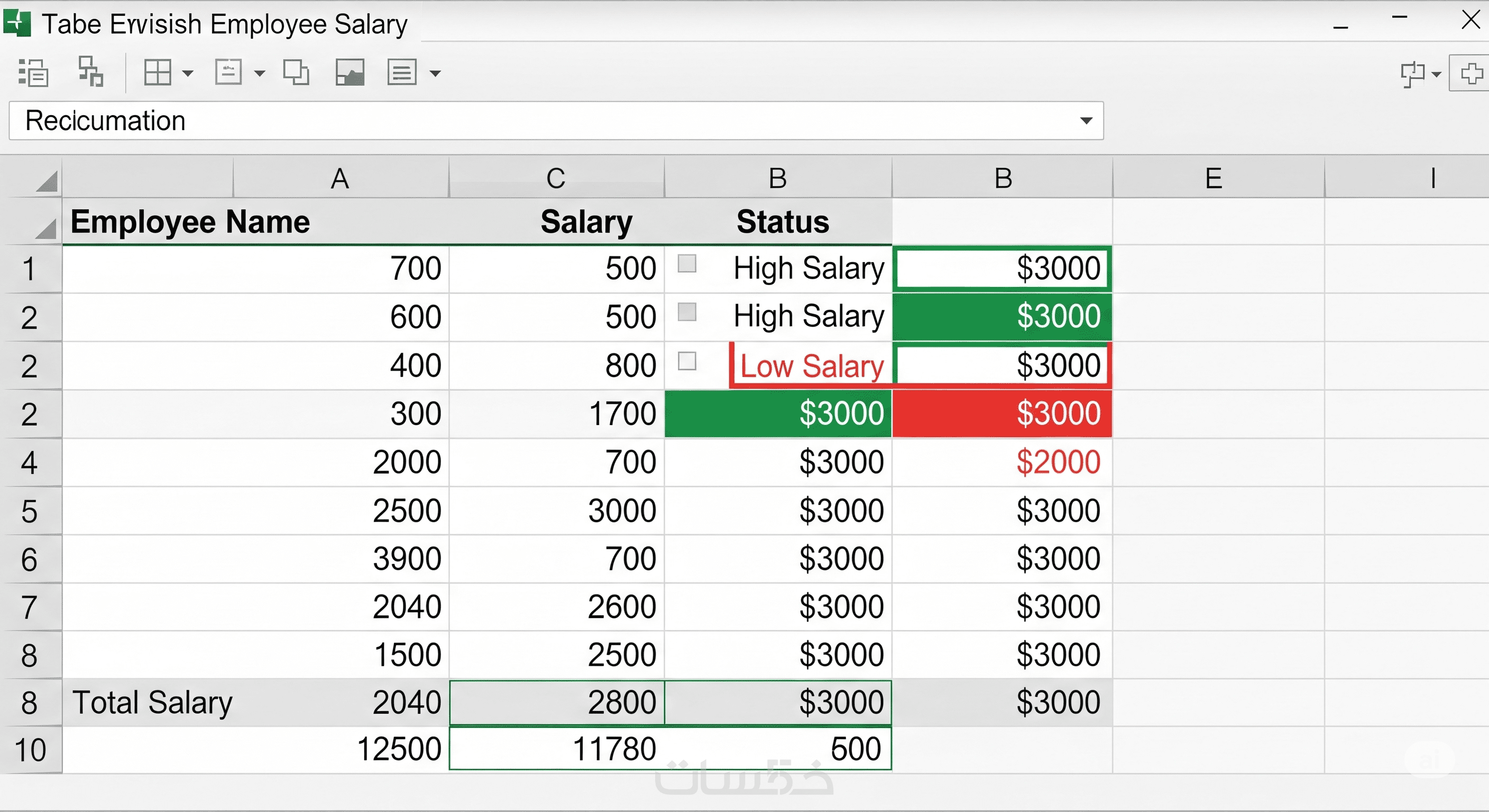The width and height of the screenshot is (1489, 812).
Task: Tick the checkbox in row 1 Status
Action: [x=687, y=264]
